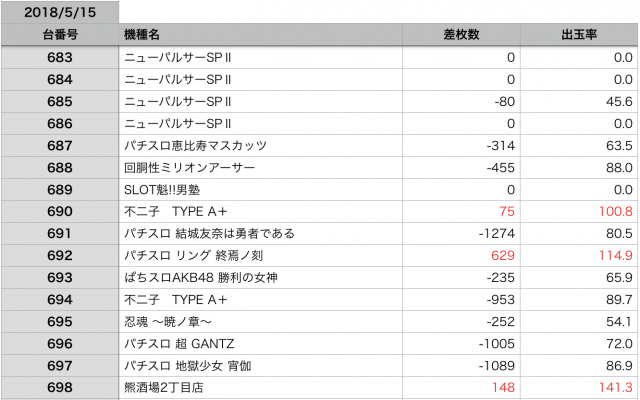Click the パチスロ 結城友奈は勇者である cell
This screenshot has height=400, width=640.
[209, 233]
